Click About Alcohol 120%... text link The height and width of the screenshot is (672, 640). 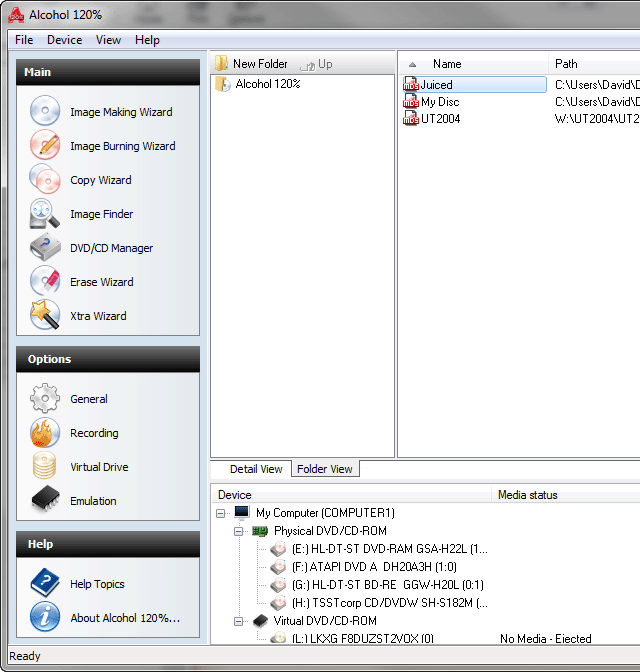[125, 618]
